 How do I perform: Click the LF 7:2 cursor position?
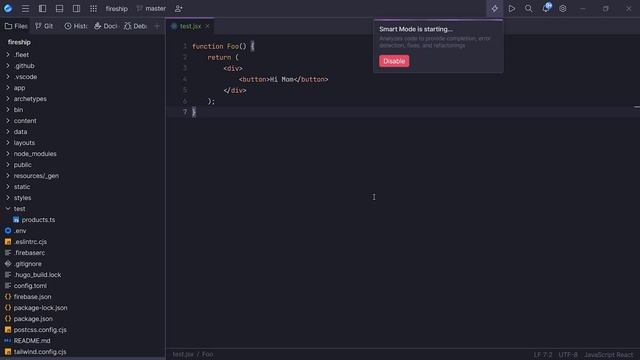click(x=543, y=355)
